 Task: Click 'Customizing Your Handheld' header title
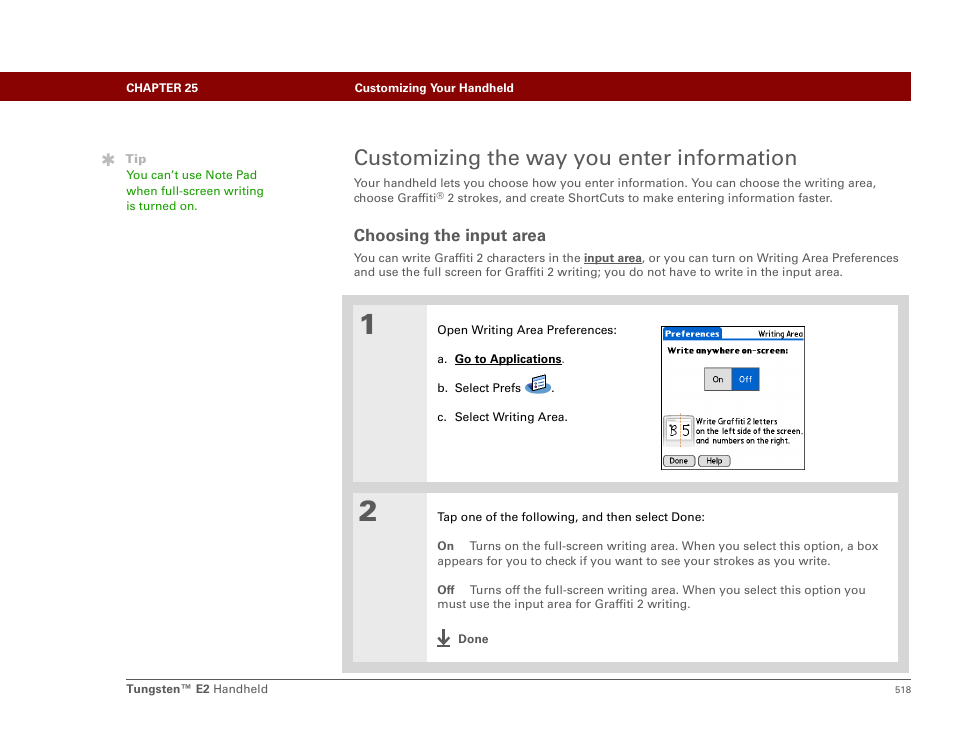[434, 88]
